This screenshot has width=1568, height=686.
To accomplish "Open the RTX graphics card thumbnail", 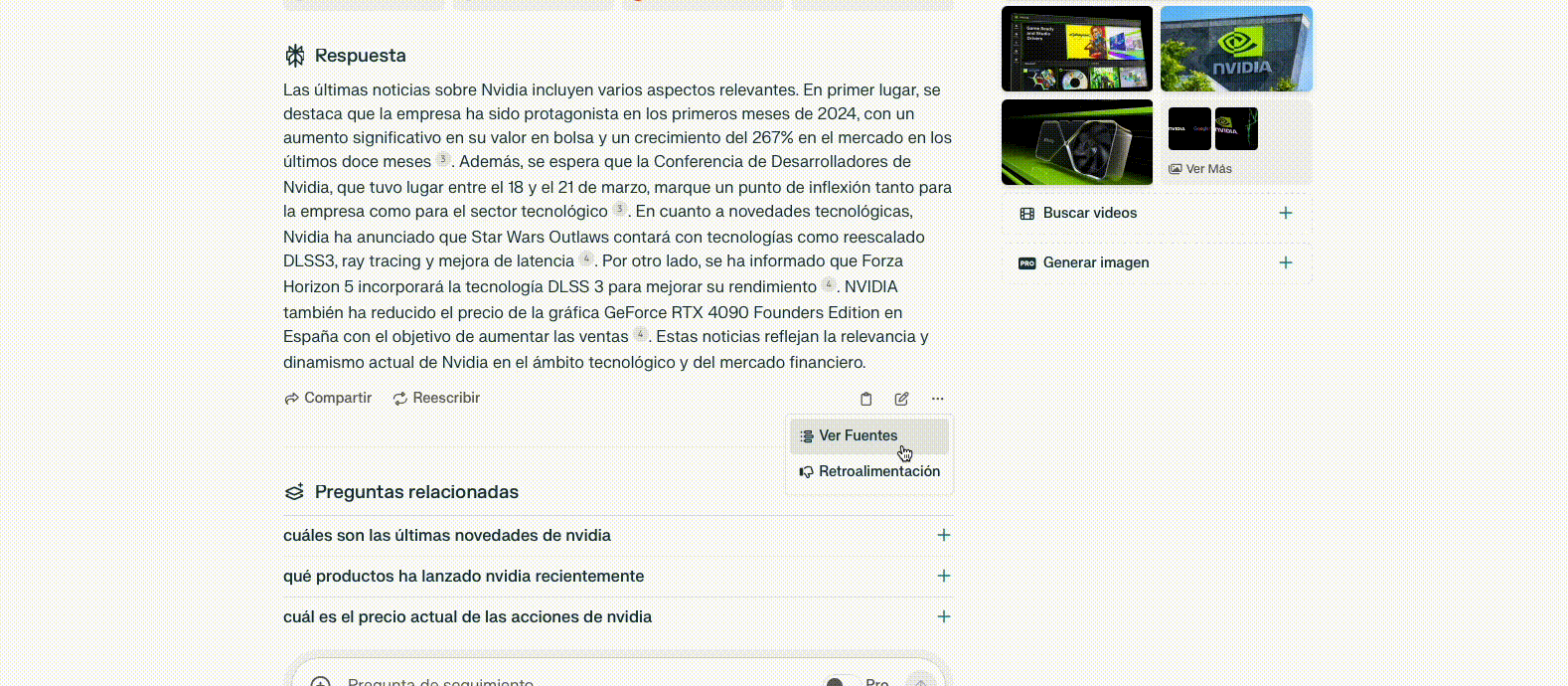I will 1077,142.
